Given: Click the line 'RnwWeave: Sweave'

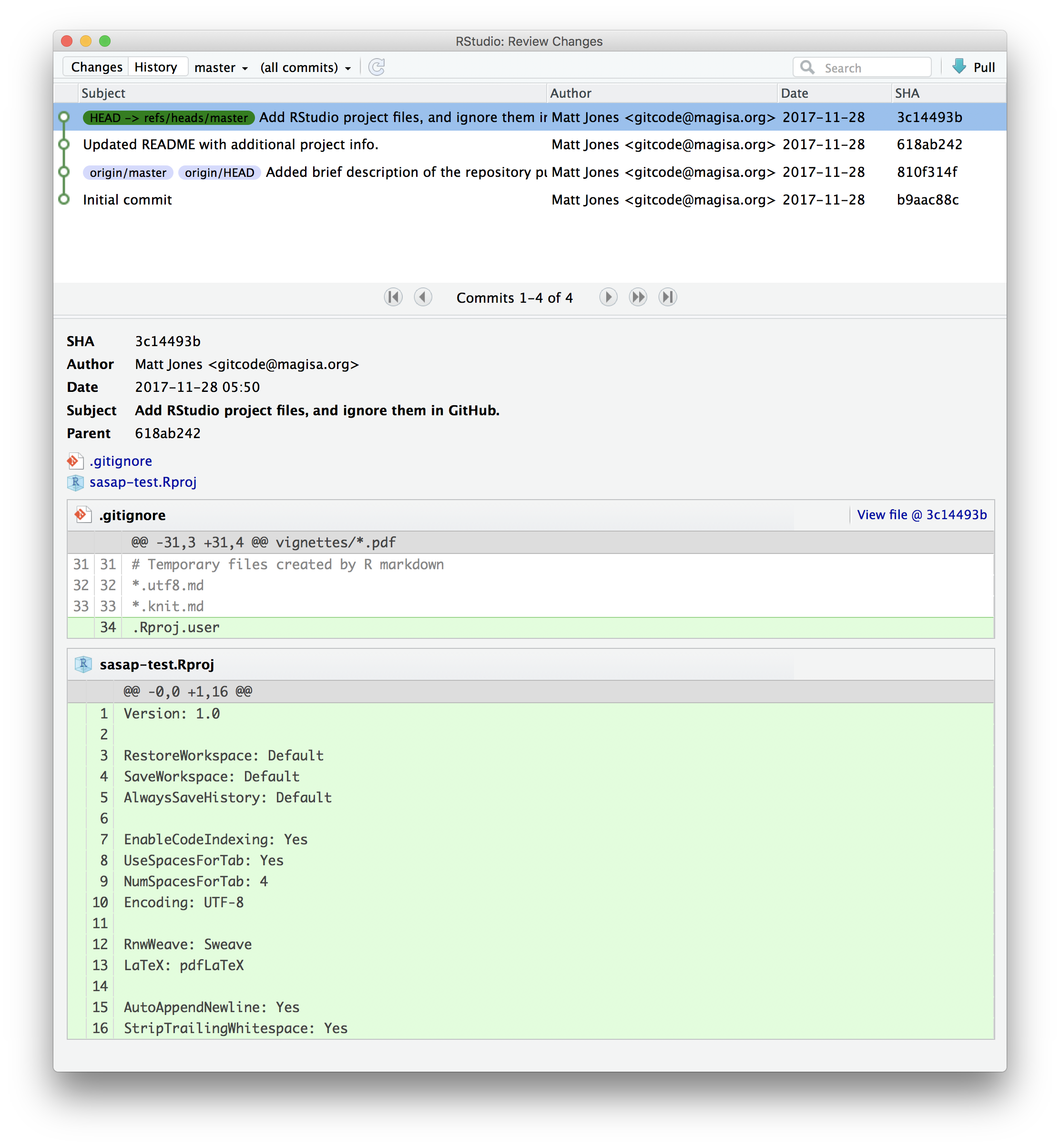Looking at the screenshot, I should point(530,944).
